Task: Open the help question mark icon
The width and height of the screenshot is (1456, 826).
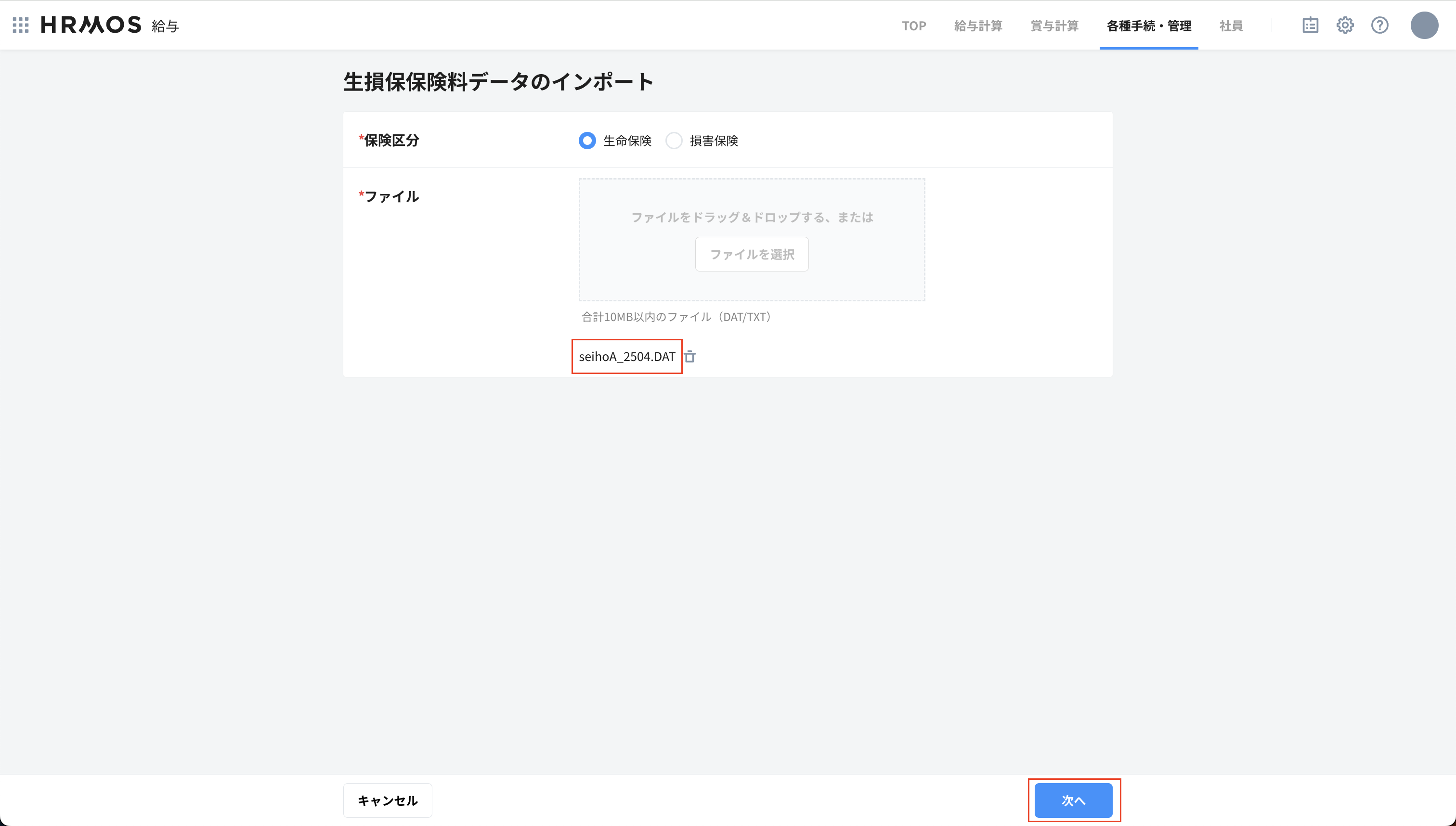Action: [x=1380, y=25]
